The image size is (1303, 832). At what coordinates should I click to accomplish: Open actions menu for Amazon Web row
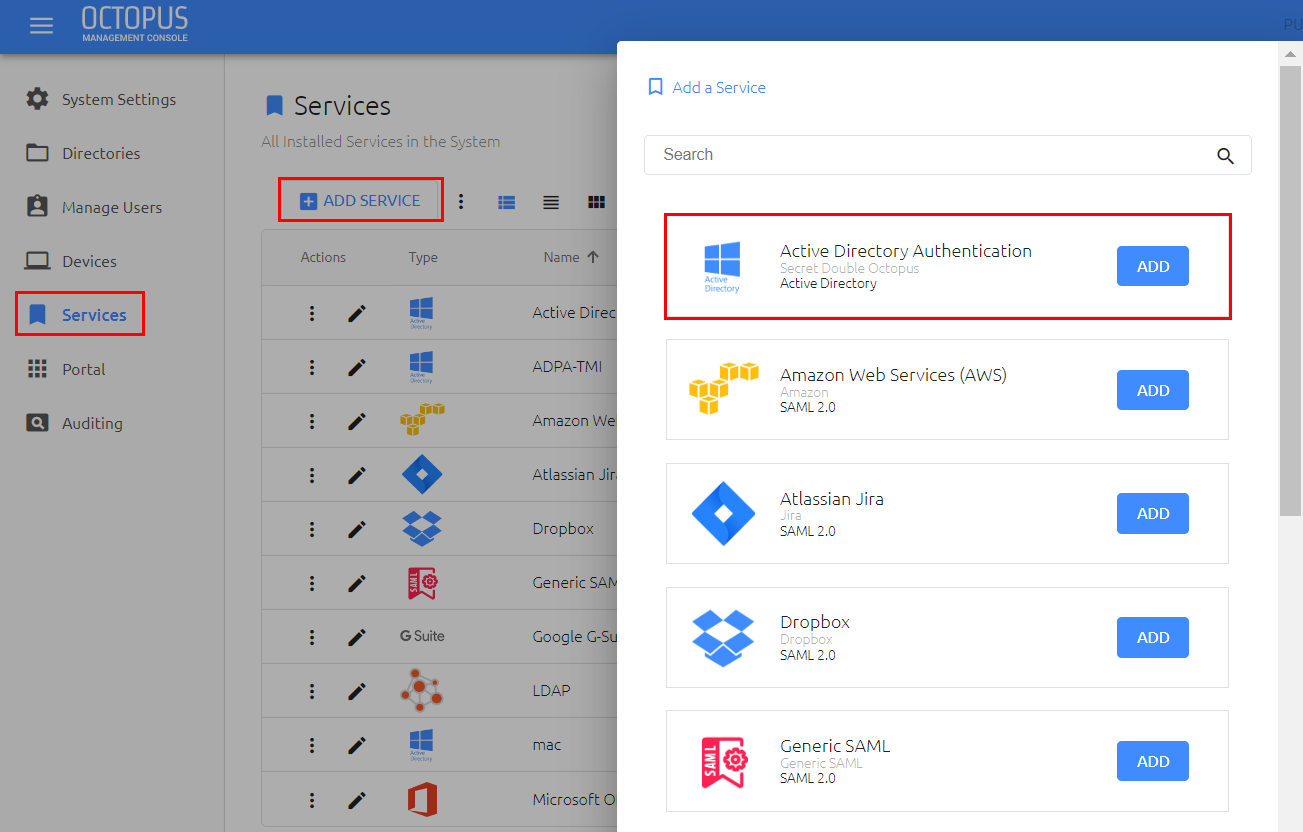(312, 421)
